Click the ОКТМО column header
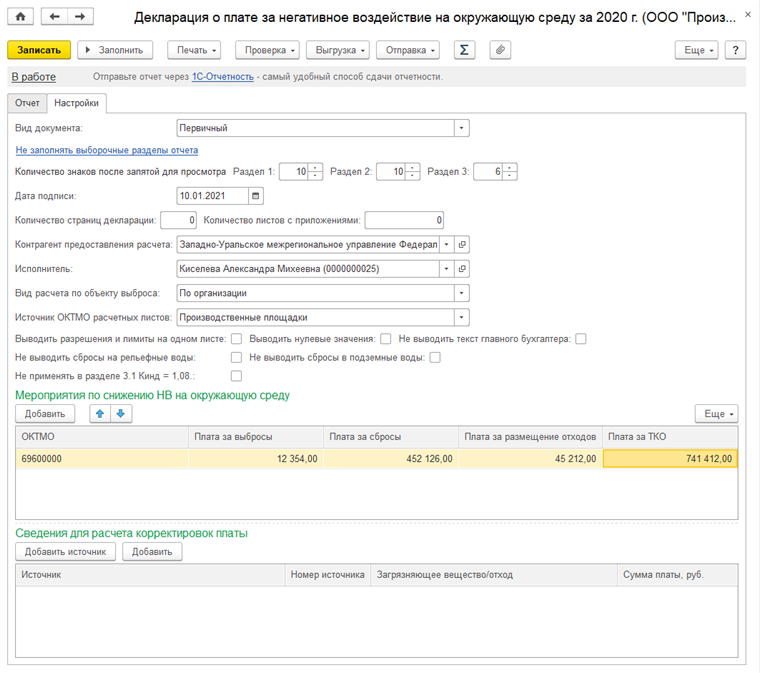 coord(102,437)
